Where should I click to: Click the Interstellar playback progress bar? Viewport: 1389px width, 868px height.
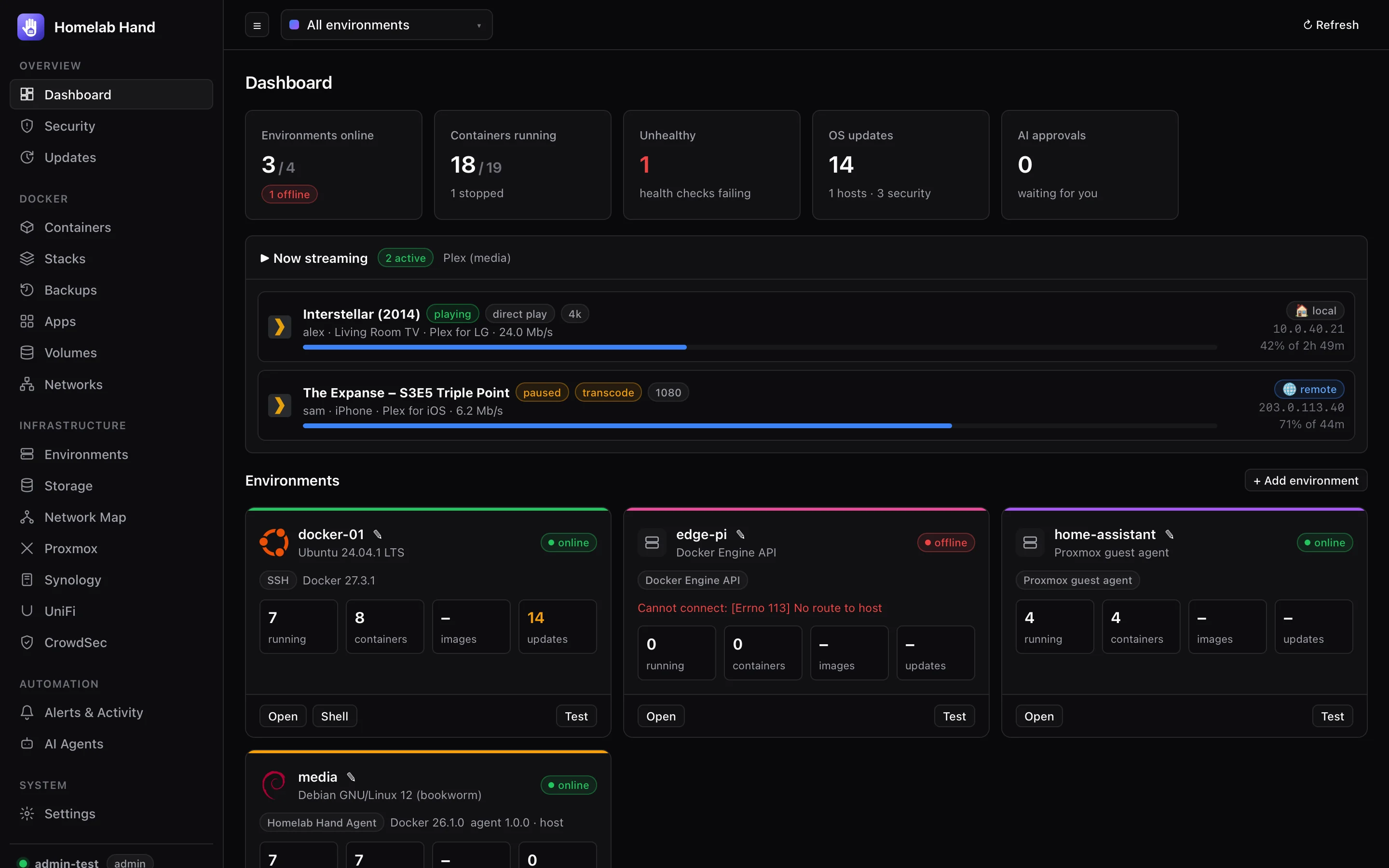pos(760,347)
